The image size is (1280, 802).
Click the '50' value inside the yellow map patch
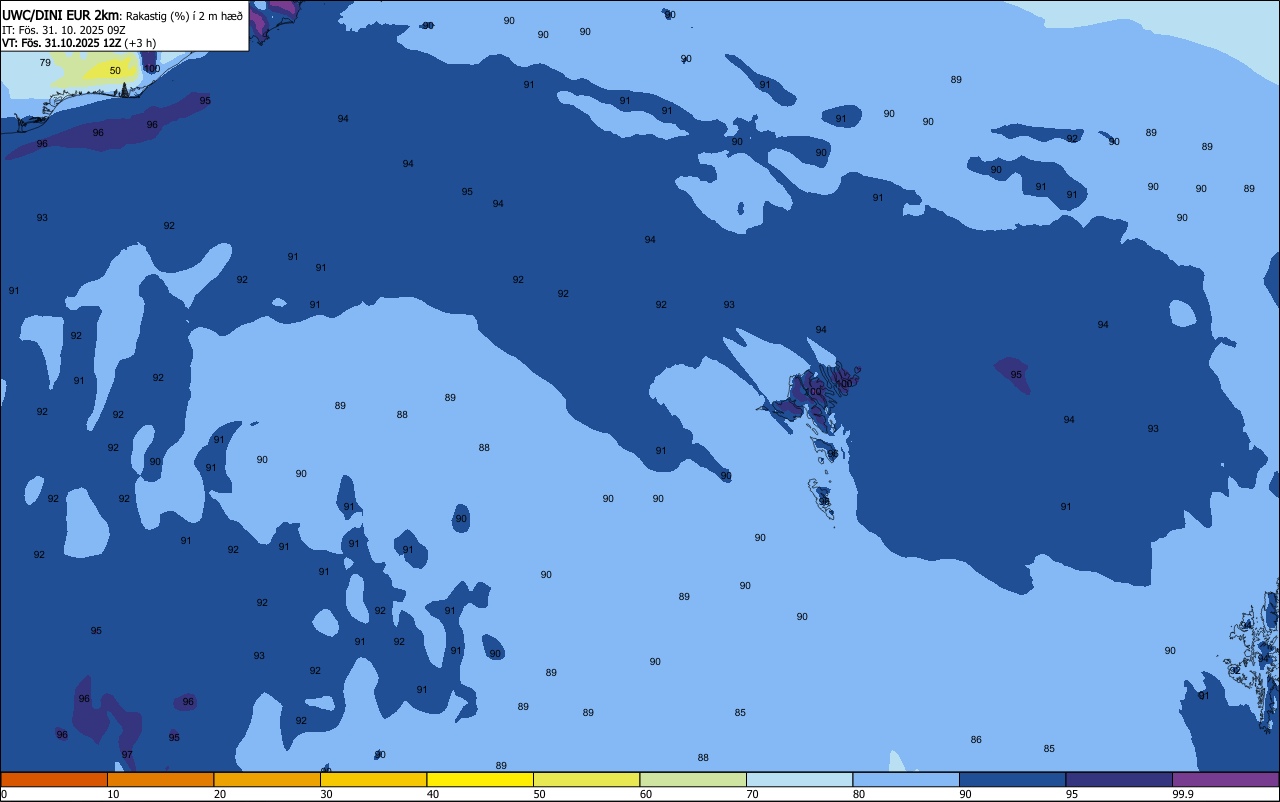click(115, 71)
